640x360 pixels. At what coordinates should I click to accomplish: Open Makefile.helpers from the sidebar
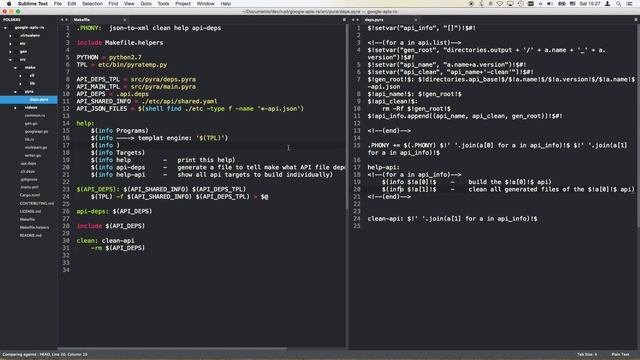pos(34,227)
